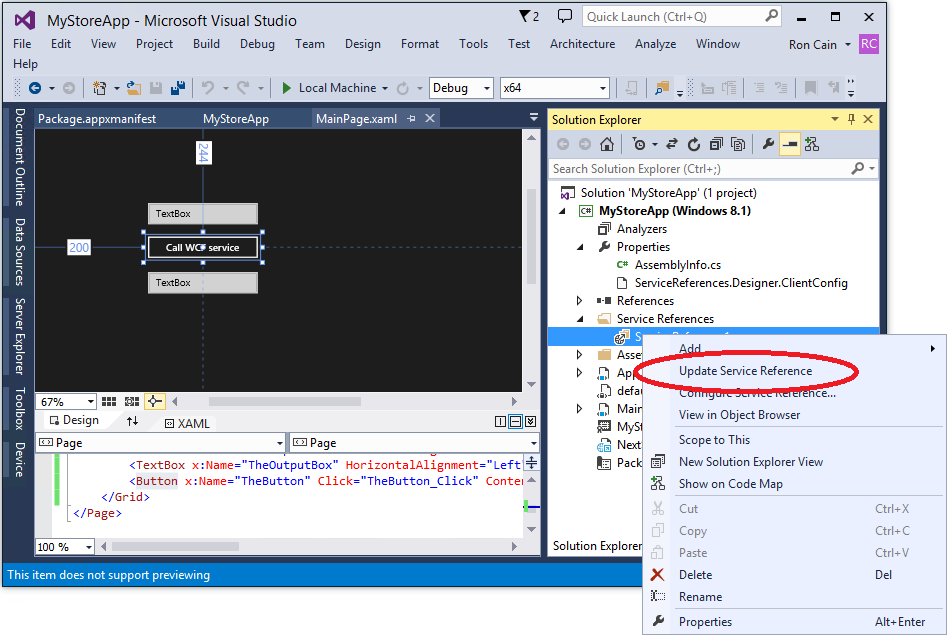Click the Save All toolbar icon
This screenshot has height=638, width=949.
point(177,88)
